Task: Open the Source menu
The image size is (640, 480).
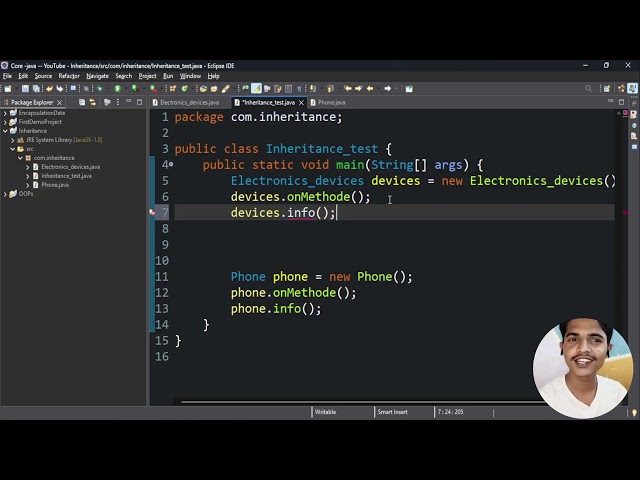Action: 43,76
